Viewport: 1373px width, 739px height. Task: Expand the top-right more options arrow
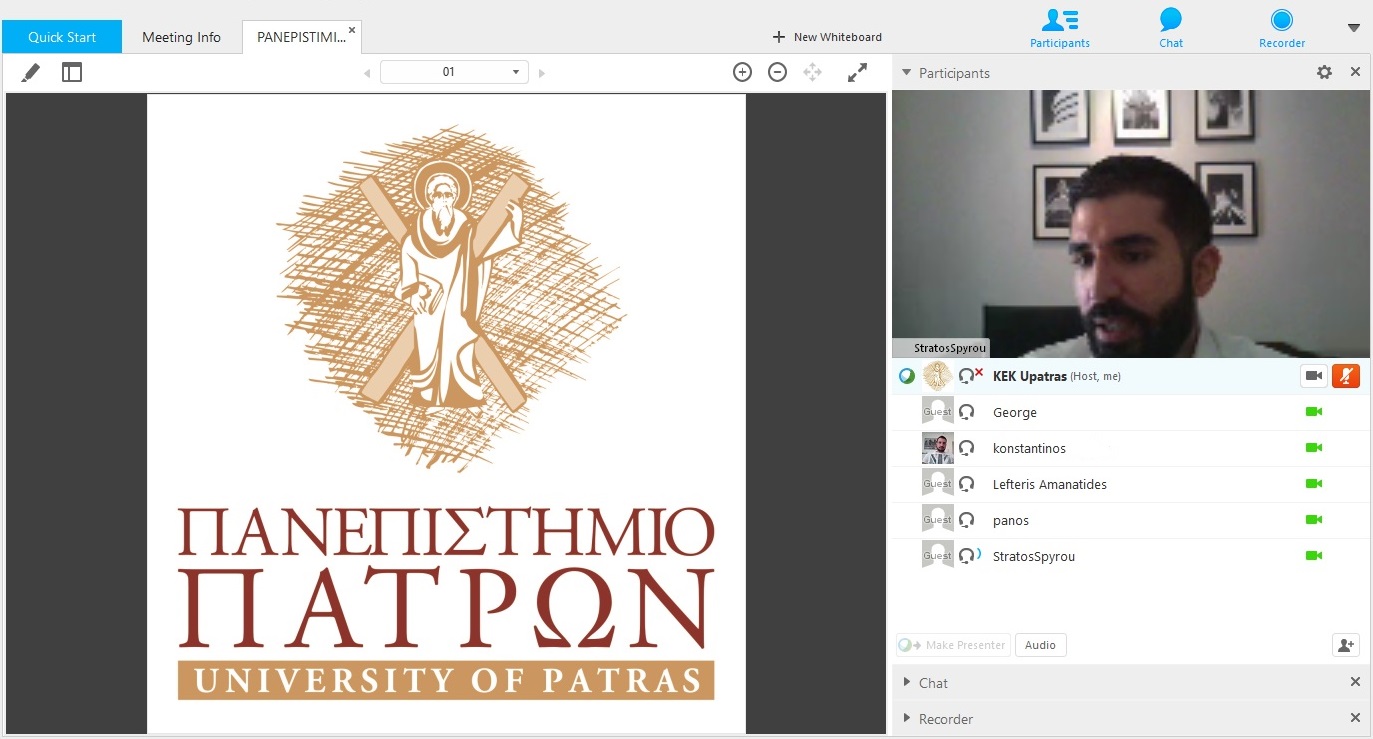click(1354, 28)
